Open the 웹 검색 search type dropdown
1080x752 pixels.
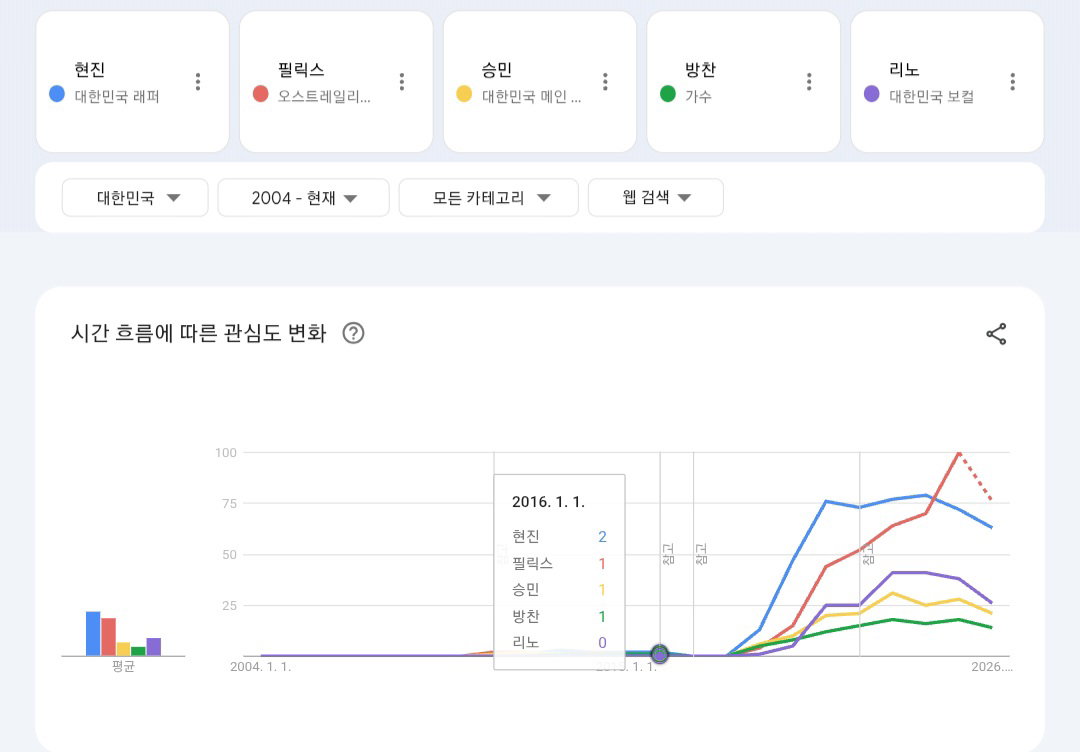point(656,198)
